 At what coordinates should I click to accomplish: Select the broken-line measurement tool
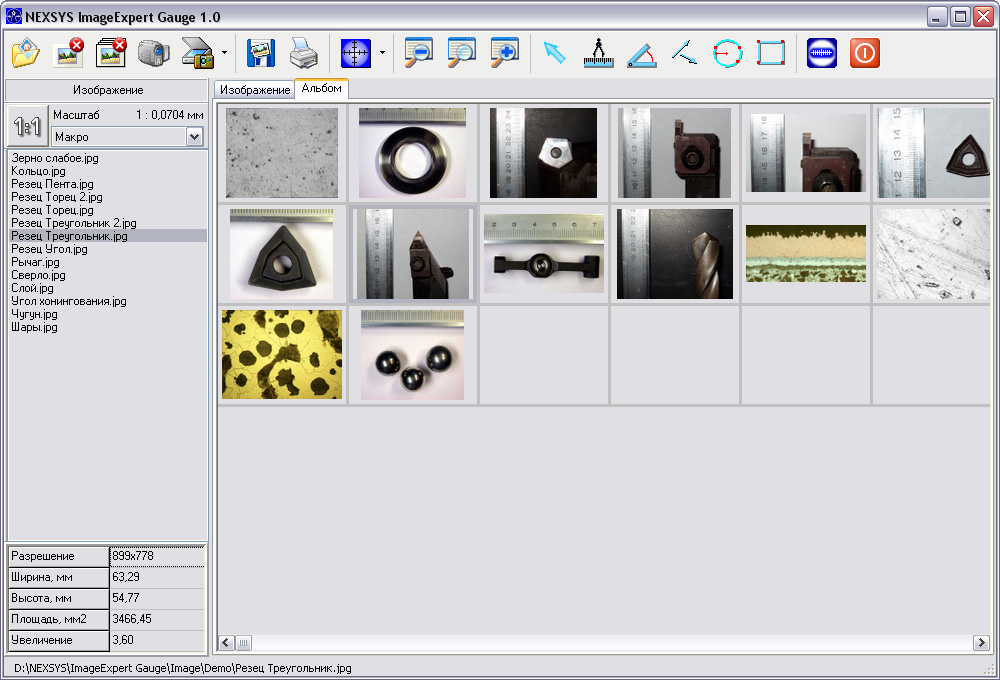(684, 53)
